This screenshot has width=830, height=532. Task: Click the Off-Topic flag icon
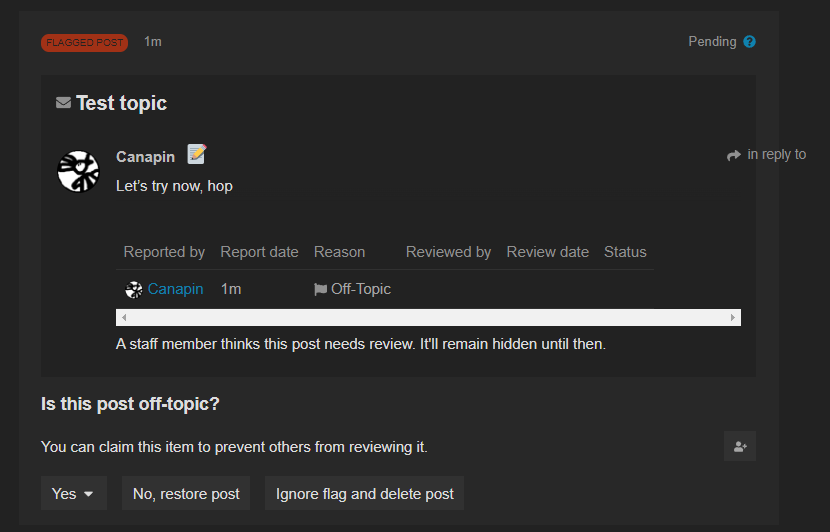click(x=320, y=290)
